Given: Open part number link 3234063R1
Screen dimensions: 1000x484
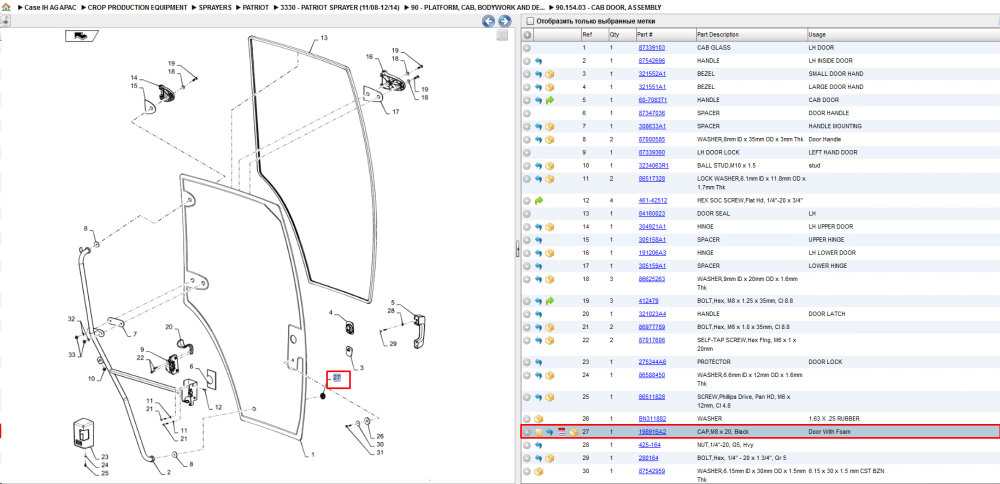Looking at the screenshot, I should (x=653, y=166).
